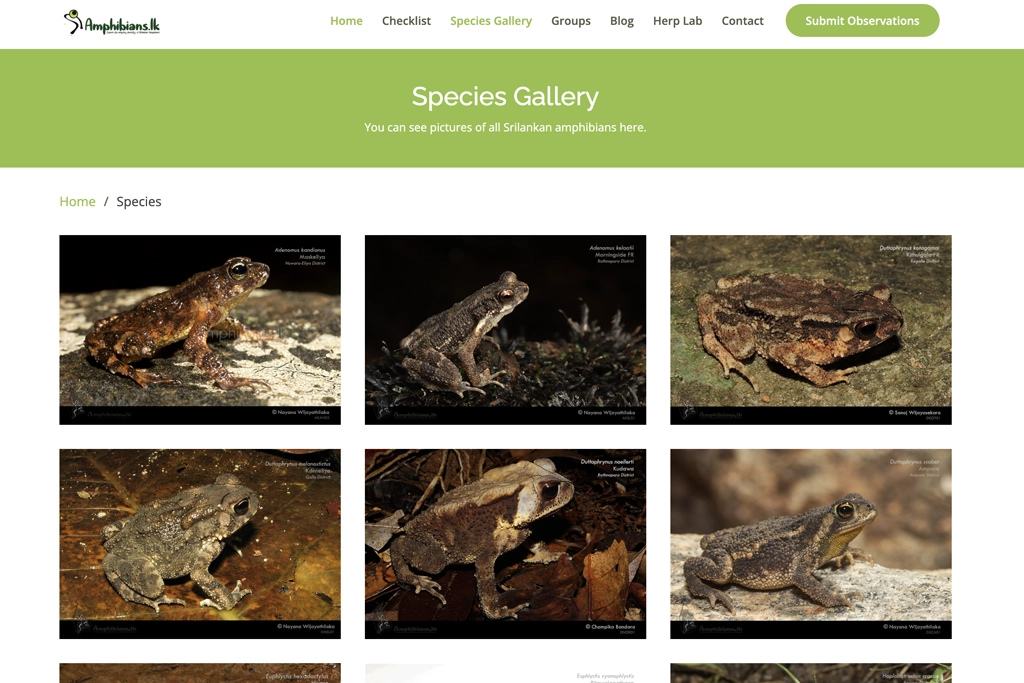1024x683 pixels.
Task: Open the Adenomus kandianus photo
Action: coord(200,329)
